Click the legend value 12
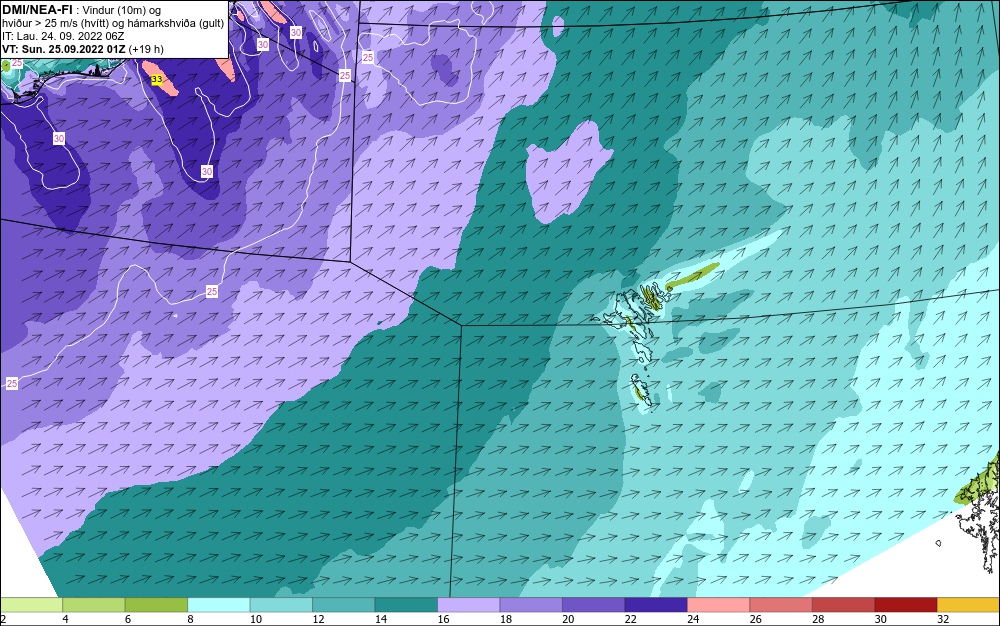The width and height of the screenshot is (1000, 626). tap(318, 619)
